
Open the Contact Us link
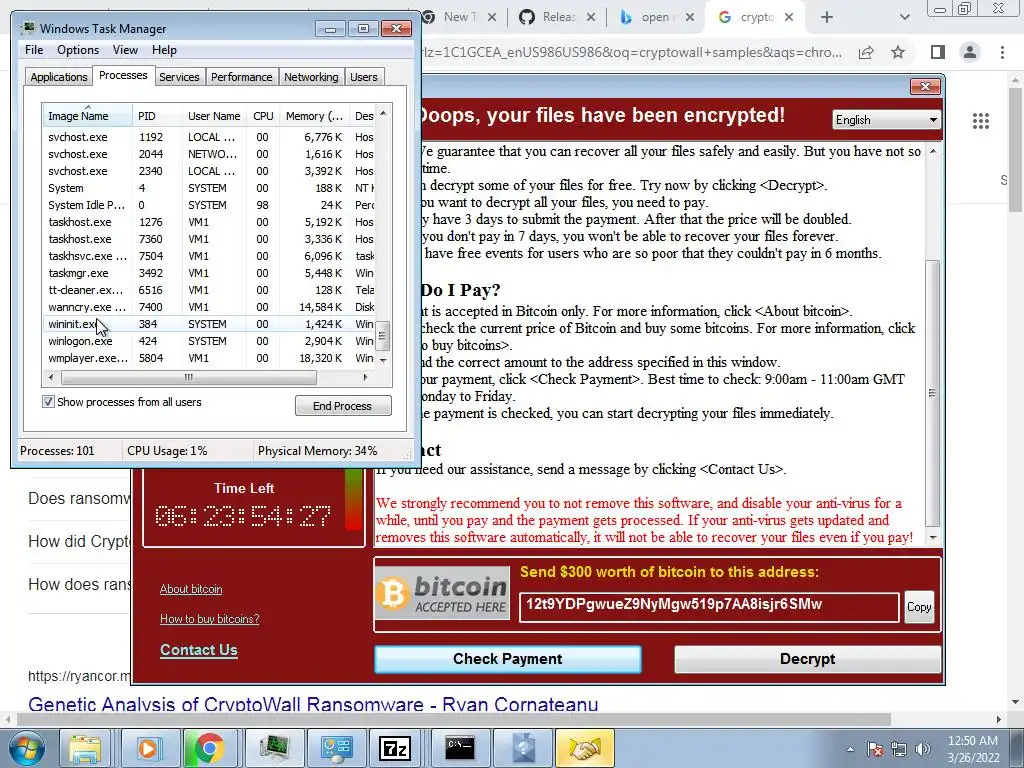pos(199,650)
